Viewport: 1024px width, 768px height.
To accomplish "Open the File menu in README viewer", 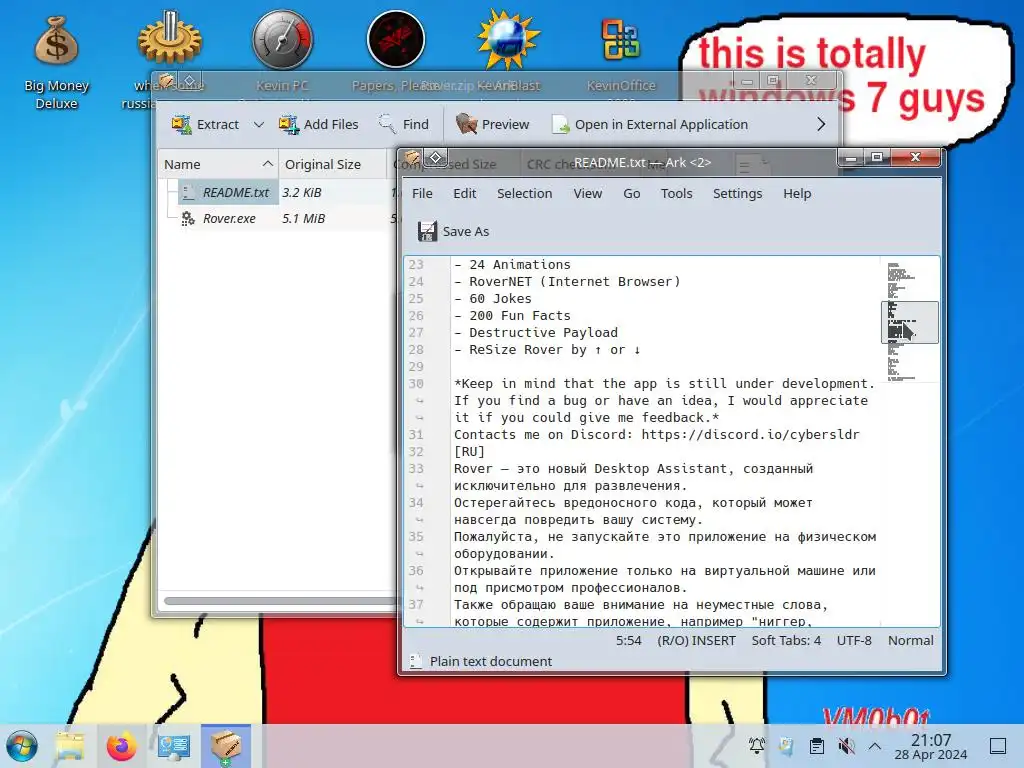I will tap(422, 193).
